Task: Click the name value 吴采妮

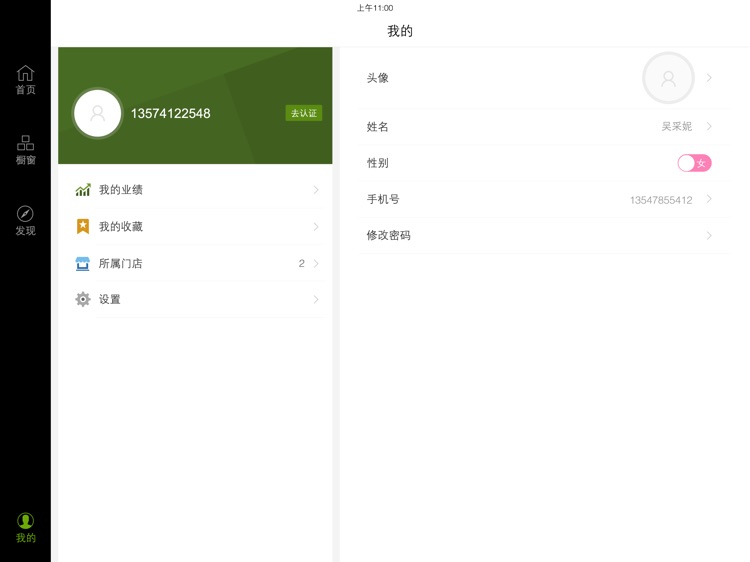Action: pyautogui.click(x=676, y=126)
